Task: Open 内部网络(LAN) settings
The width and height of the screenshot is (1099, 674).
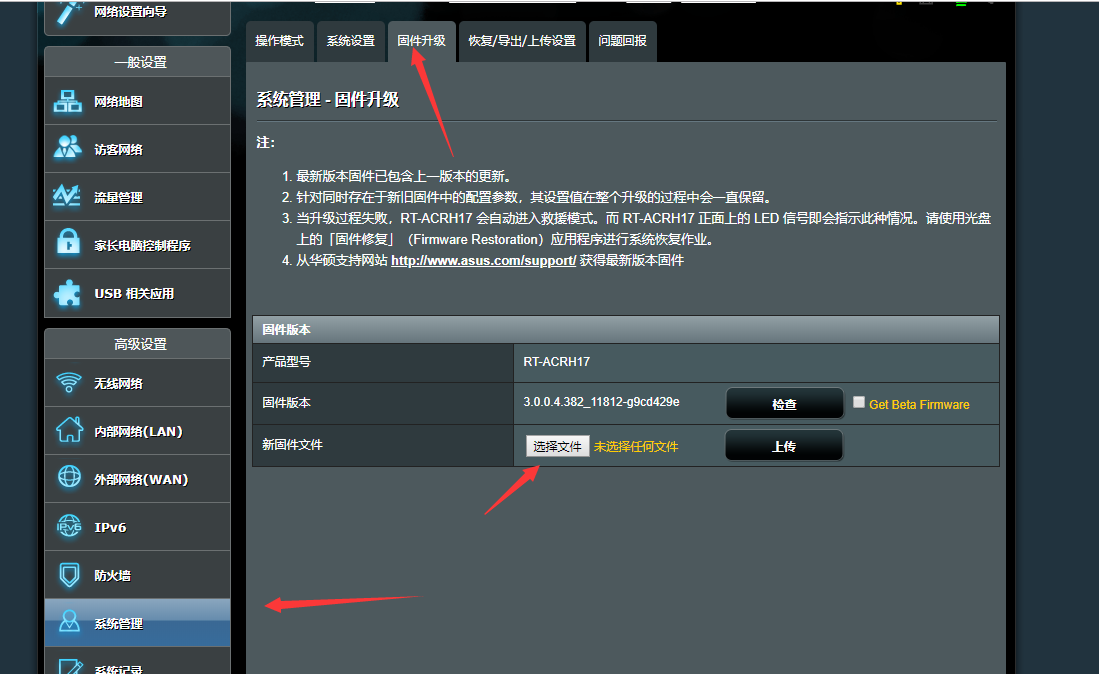Action: tap(137, 430)
